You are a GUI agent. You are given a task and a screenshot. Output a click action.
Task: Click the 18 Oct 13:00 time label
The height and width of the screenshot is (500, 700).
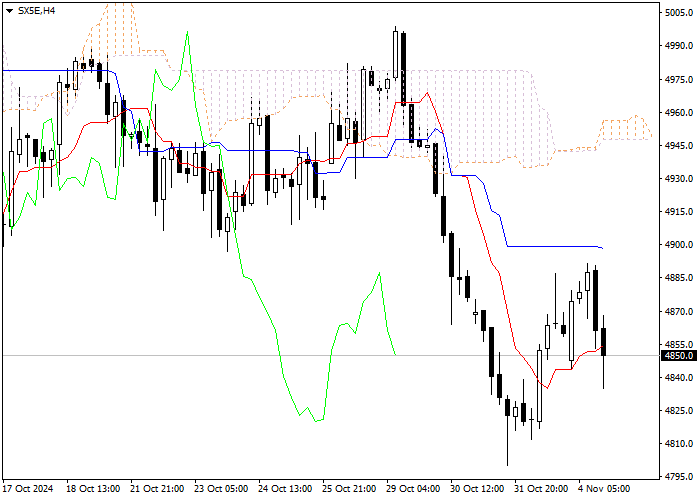tap(93, 488)
